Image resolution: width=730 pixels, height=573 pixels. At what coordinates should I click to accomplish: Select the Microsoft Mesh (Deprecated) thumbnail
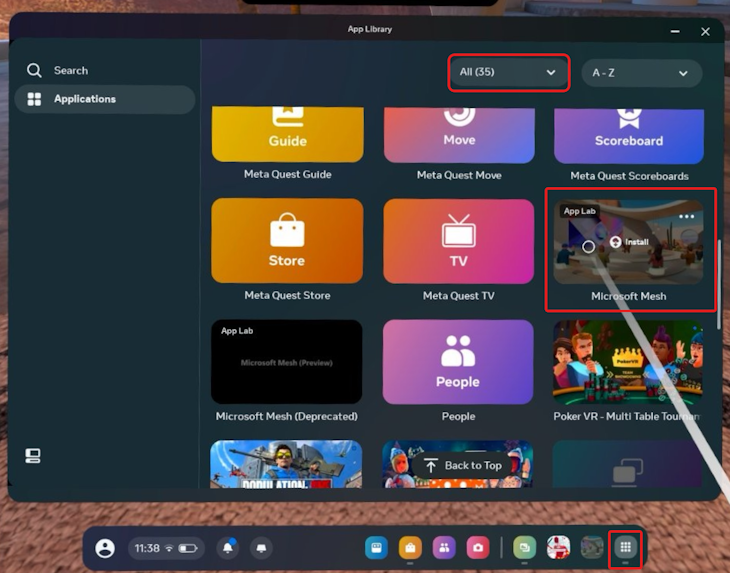pyautogui.click(x=286, y=362)
